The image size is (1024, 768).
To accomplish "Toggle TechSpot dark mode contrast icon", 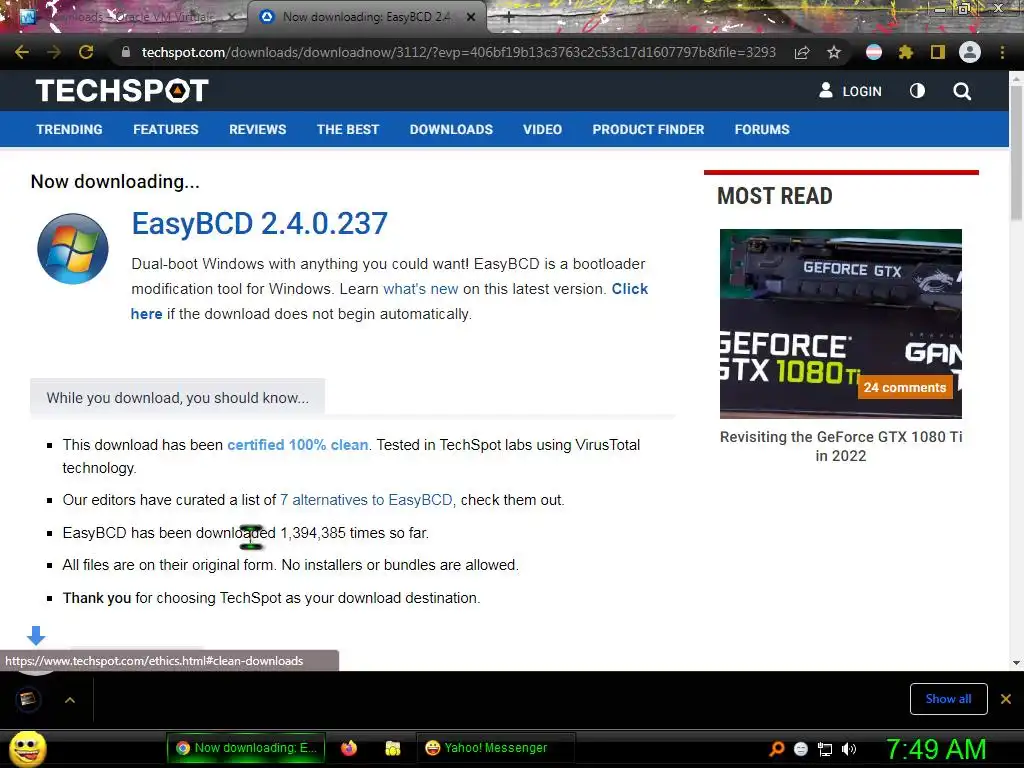I will click(918, 91).
